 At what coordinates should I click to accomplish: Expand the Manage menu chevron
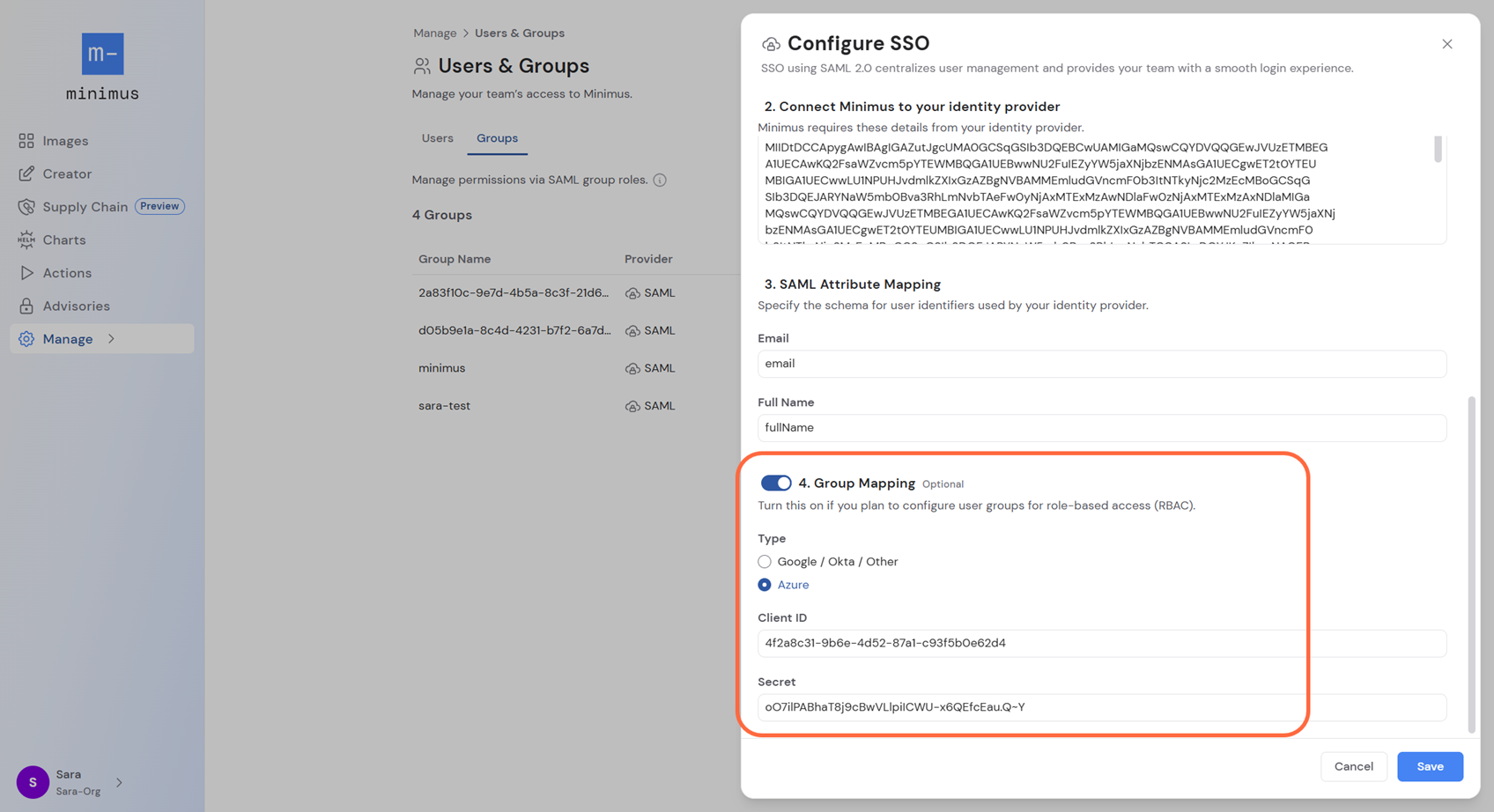click(x=111, y=339)
